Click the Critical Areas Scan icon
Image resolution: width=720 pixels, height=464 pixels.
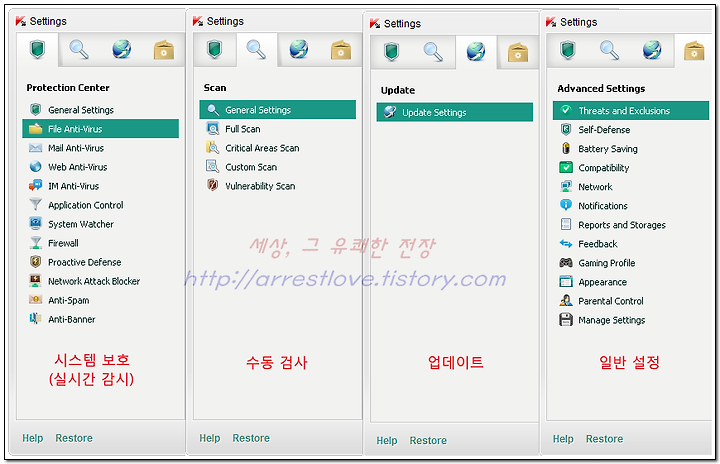213,147
